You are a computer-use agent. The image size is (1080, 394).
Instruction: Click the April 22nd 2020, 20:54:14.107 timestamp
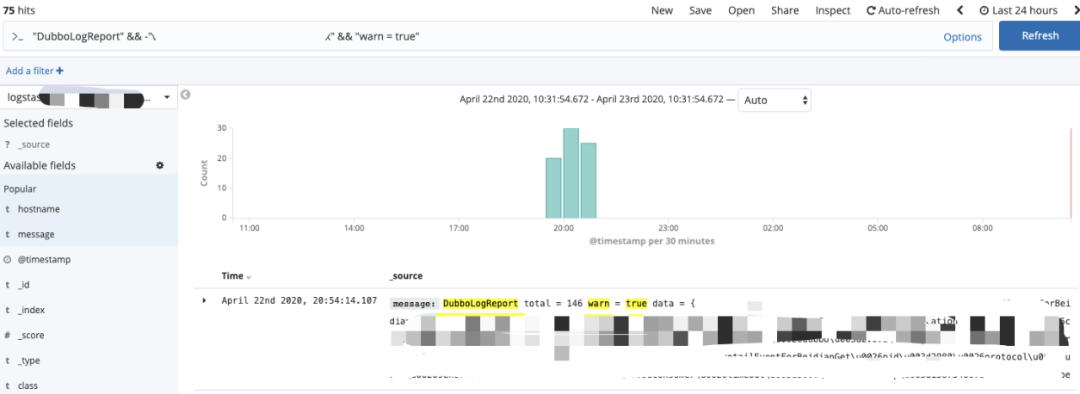tap(299, 301)
